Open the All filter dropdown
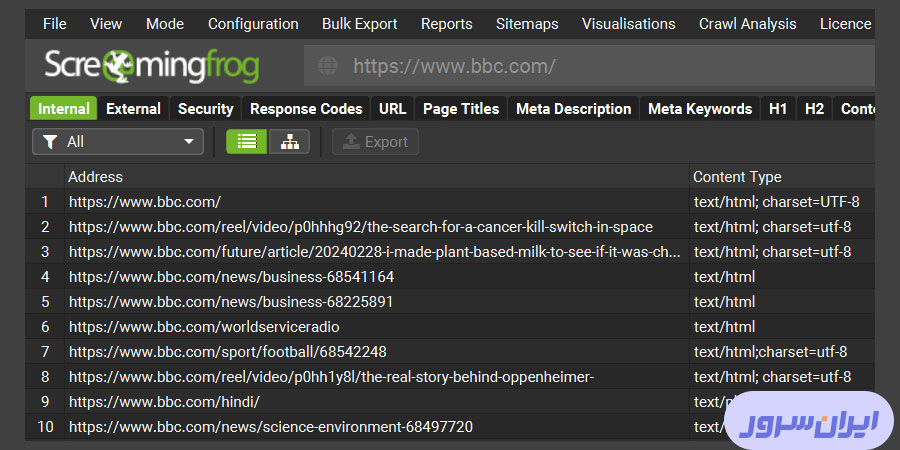900x450 pixels. pos(118,142)
